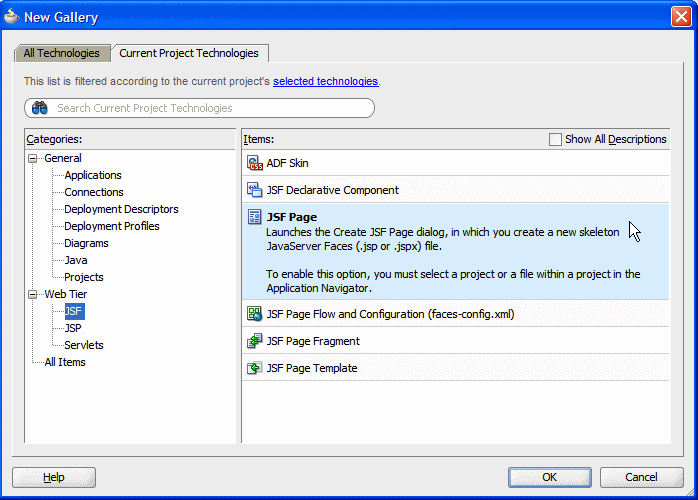Select the Projects category
698x500 pixels.
84,277
